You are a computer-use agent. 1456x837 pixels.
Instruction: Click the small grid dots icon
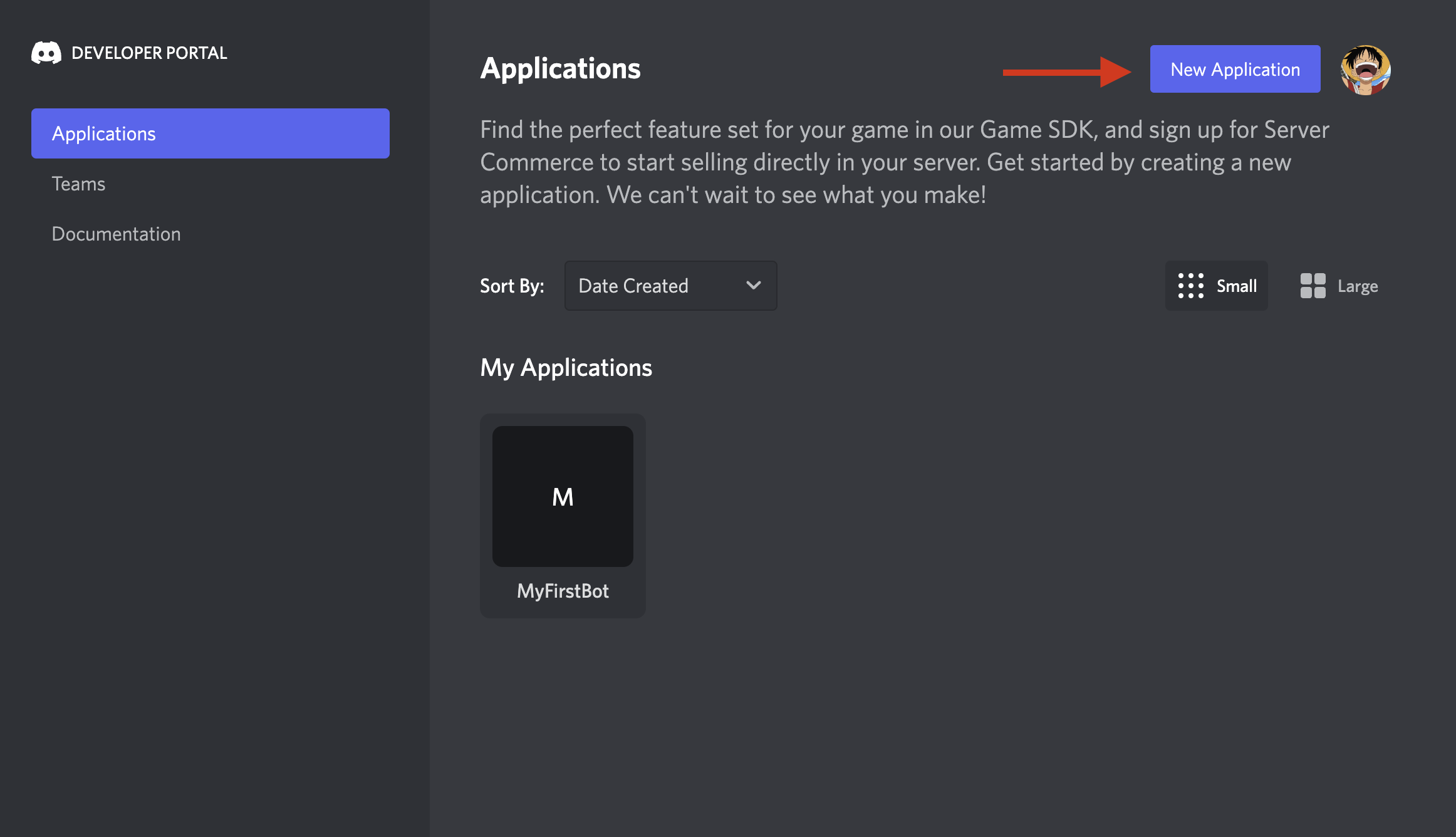(1190, 286)
